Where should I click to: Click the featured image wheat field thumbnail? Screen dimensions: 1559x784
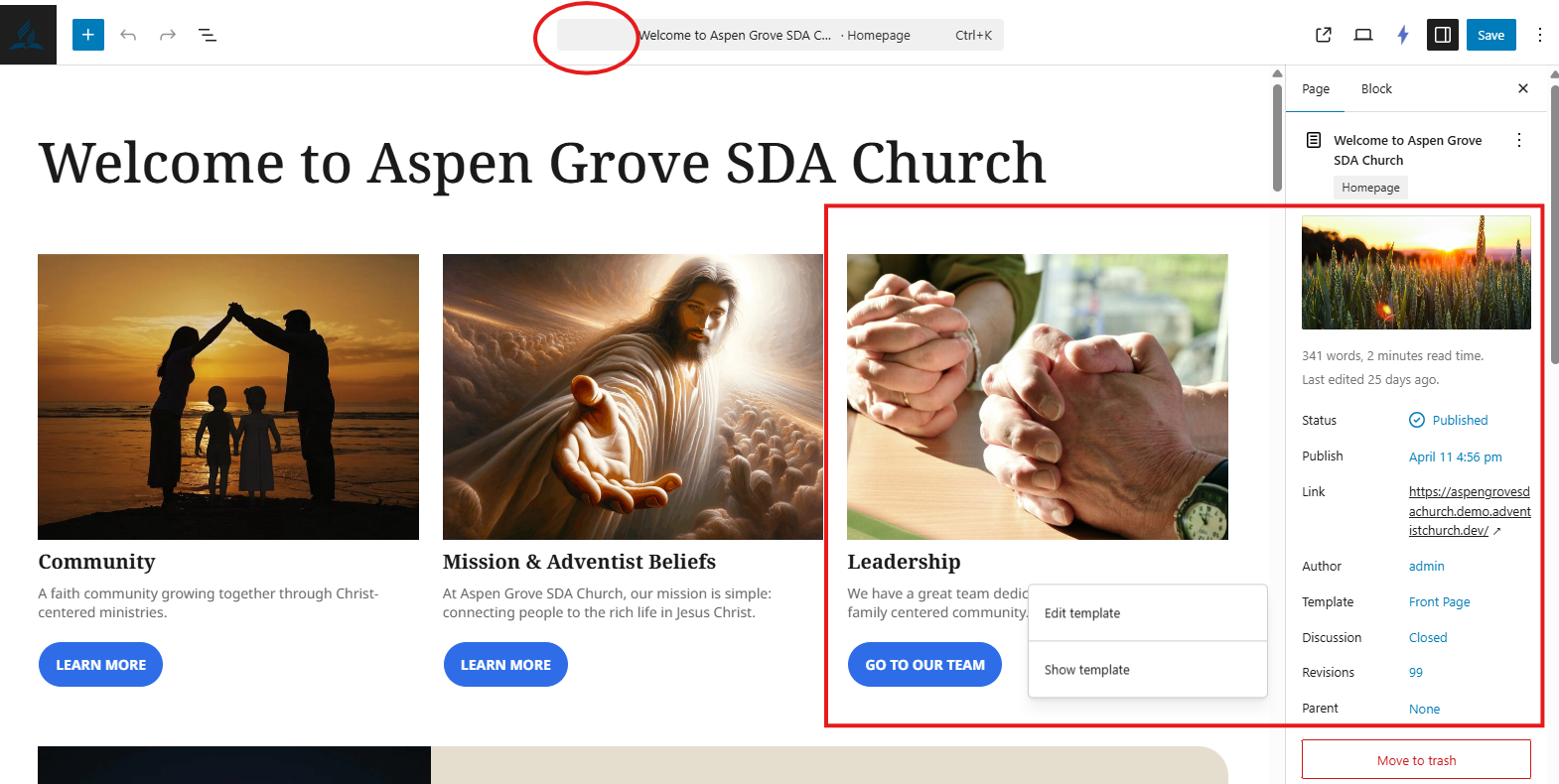click(1416, 273)
